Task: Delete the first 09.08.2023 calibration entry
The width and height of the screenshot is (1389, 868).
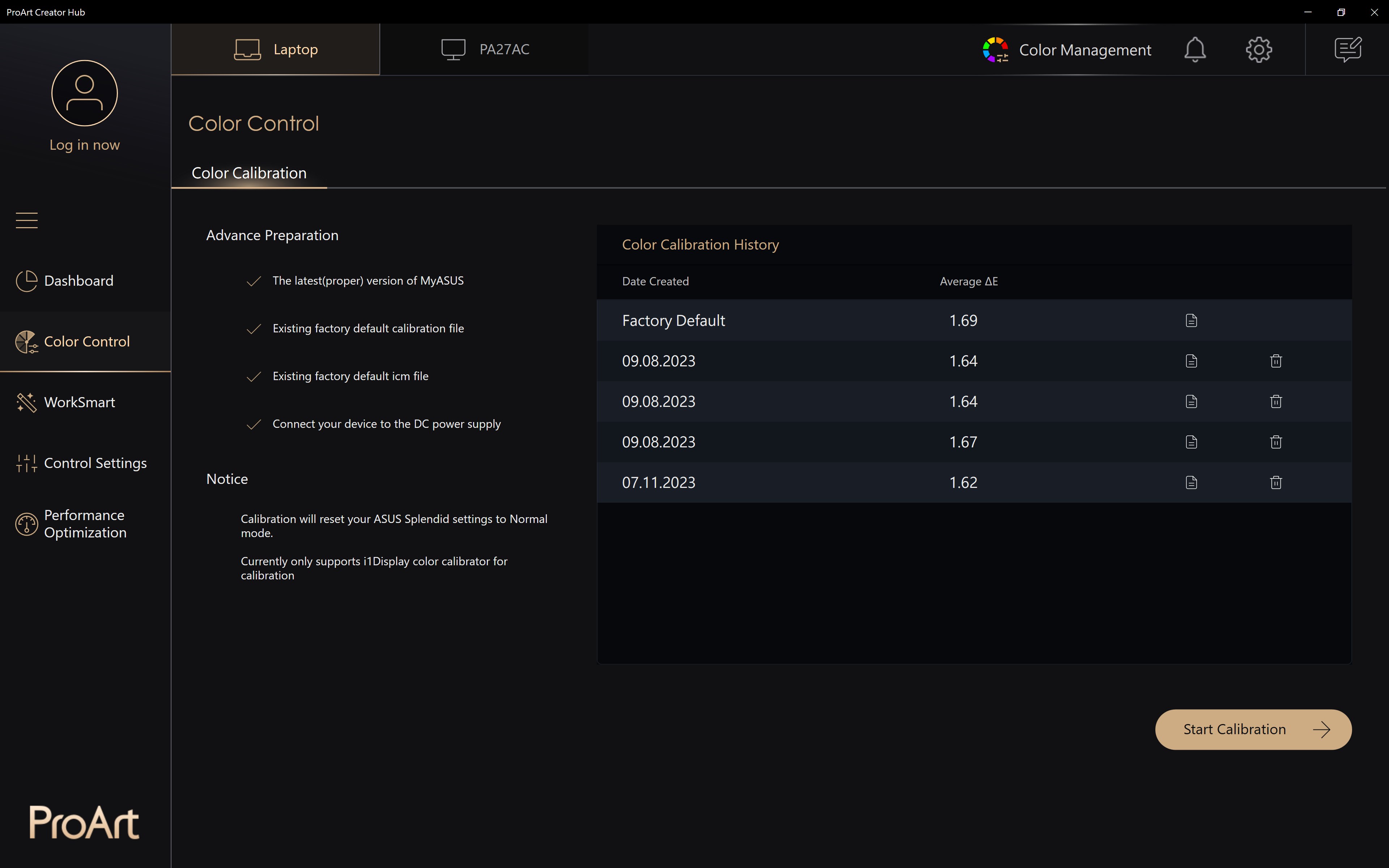Action: pos(1275,361)
